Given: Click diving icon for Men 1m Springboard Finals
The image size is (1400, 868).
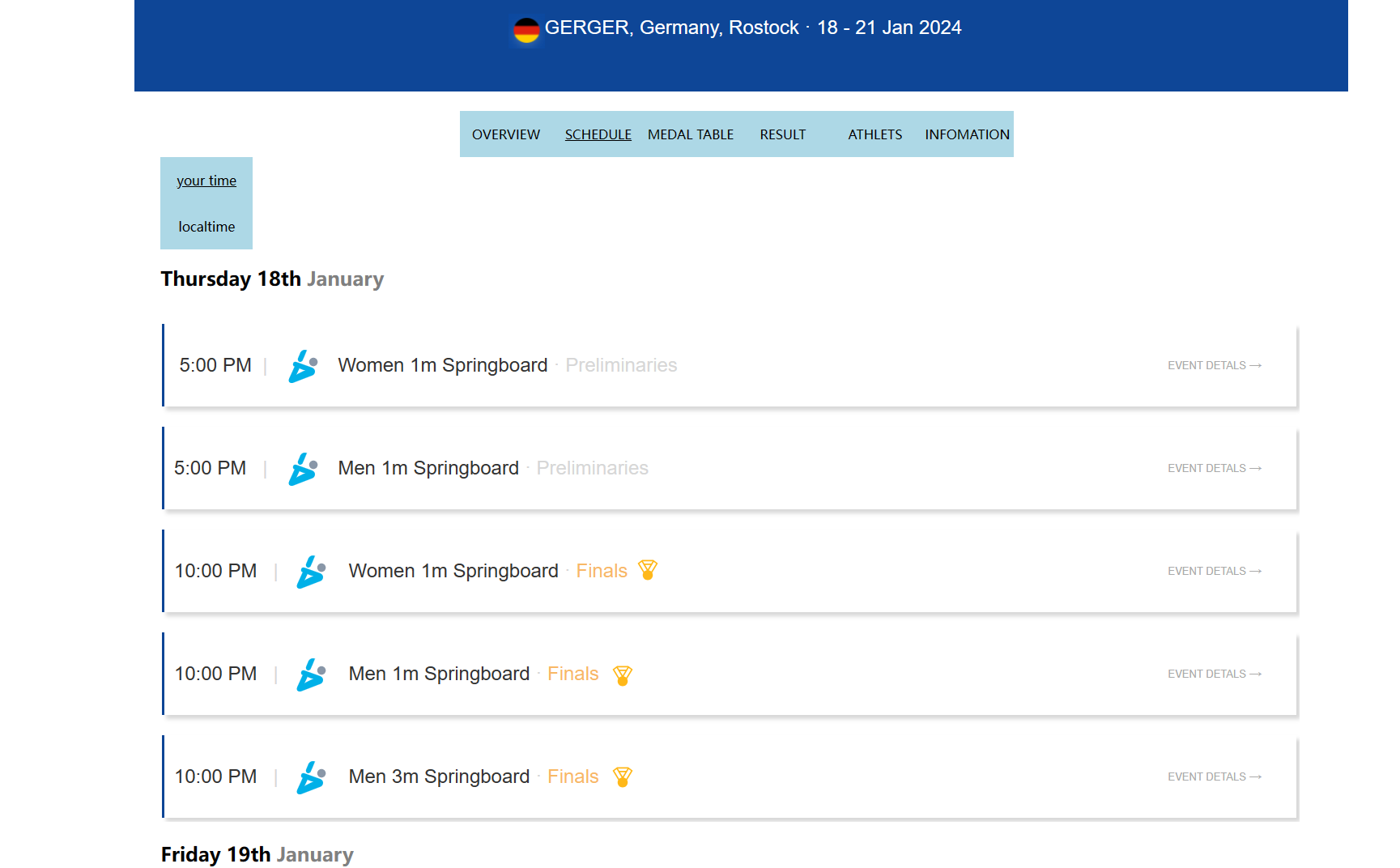Looking at the screenshot, I should [x=311, y=674].
